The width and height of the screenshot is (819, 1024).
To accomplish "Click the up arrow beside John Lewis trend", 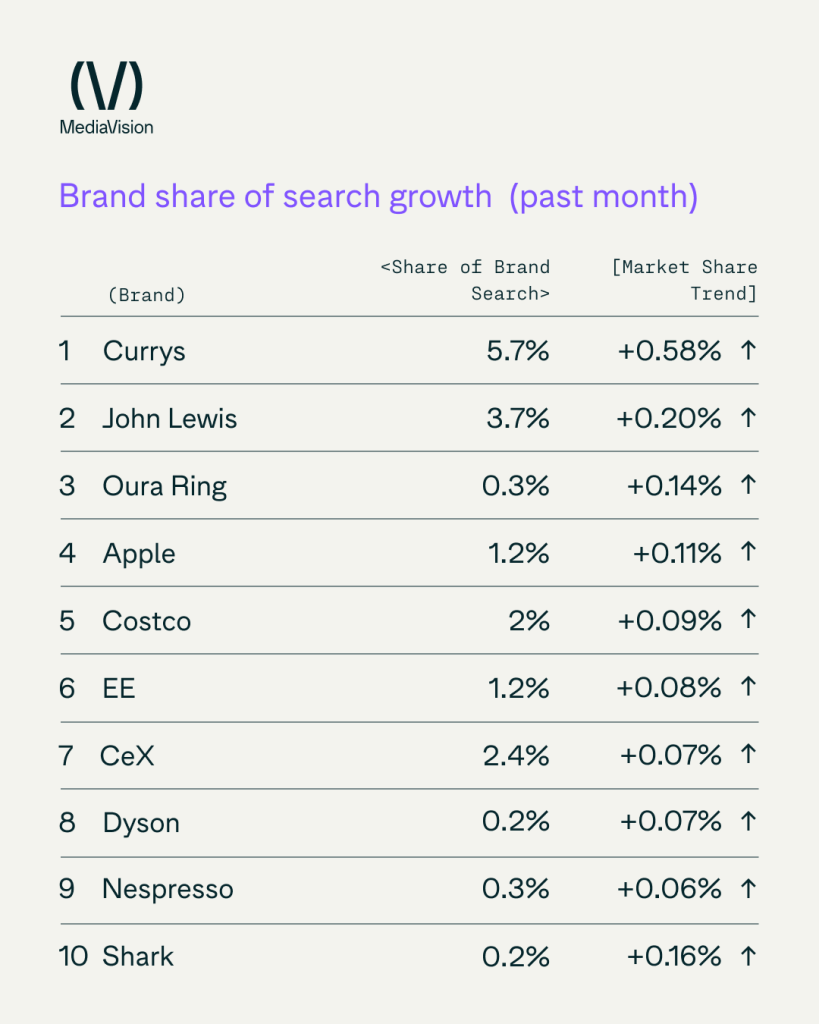I will tap(746, 418).
